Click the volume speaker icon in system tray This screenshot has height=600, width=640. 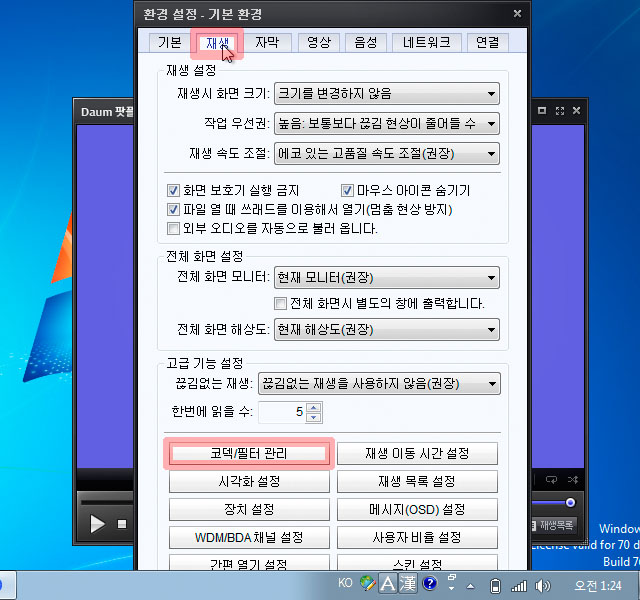pos(543,585)
